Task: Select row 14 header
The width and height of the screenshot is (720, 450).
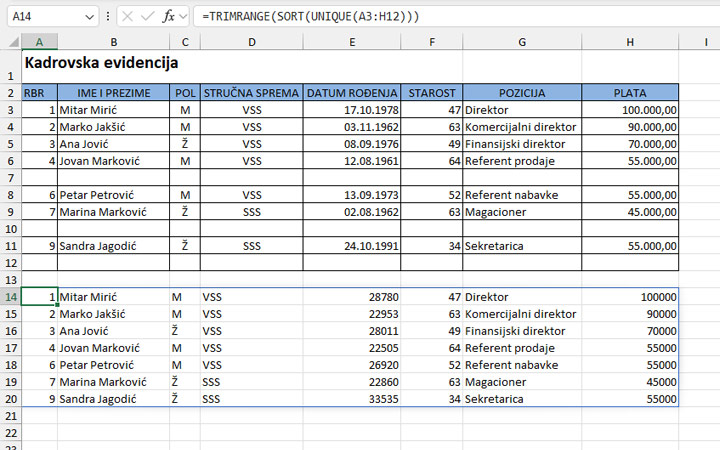Action: click(10, 297)
